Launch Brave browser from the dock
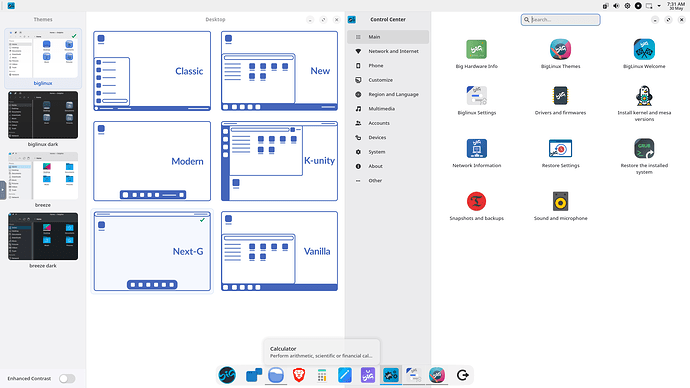Image resolution: width=690 pixels, height=388 pixels. point(299,375)
